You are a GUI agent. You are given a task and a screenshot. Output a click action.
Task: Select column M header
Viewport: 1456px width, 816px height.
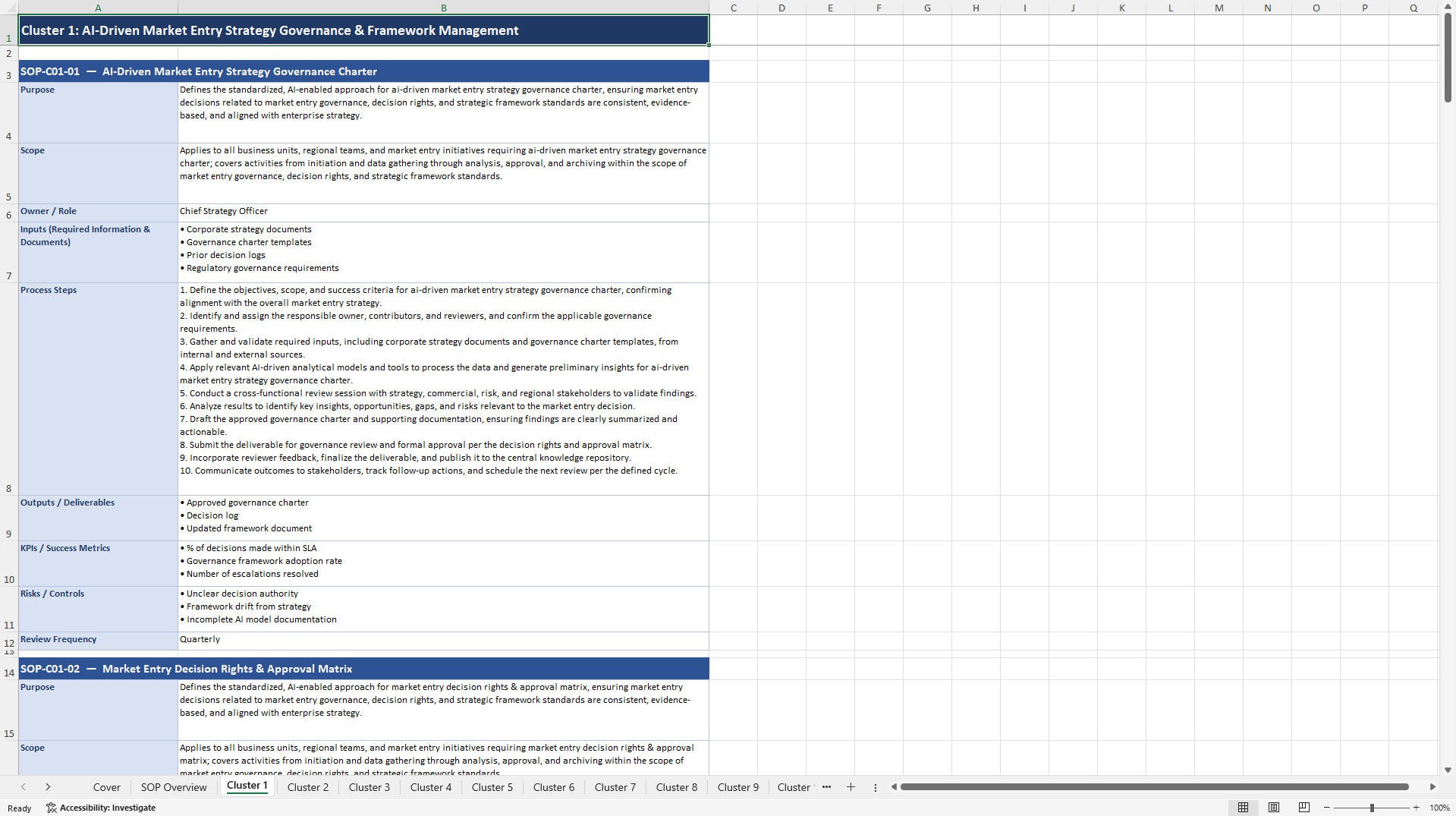(1219, 8)
